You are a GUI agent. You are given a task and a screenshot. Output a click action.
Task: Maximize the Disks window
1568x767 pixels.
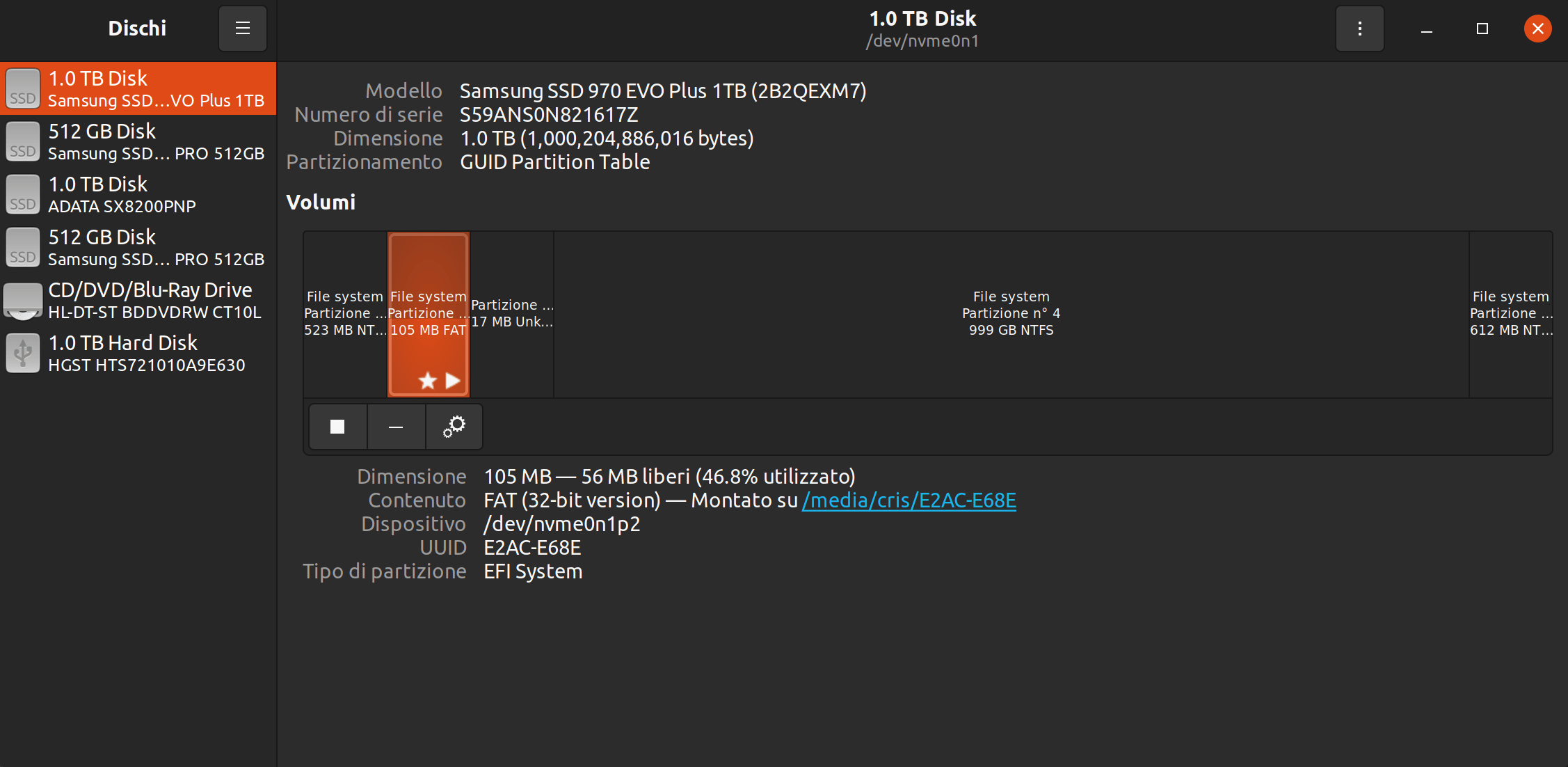click(x=1482, y=29)
